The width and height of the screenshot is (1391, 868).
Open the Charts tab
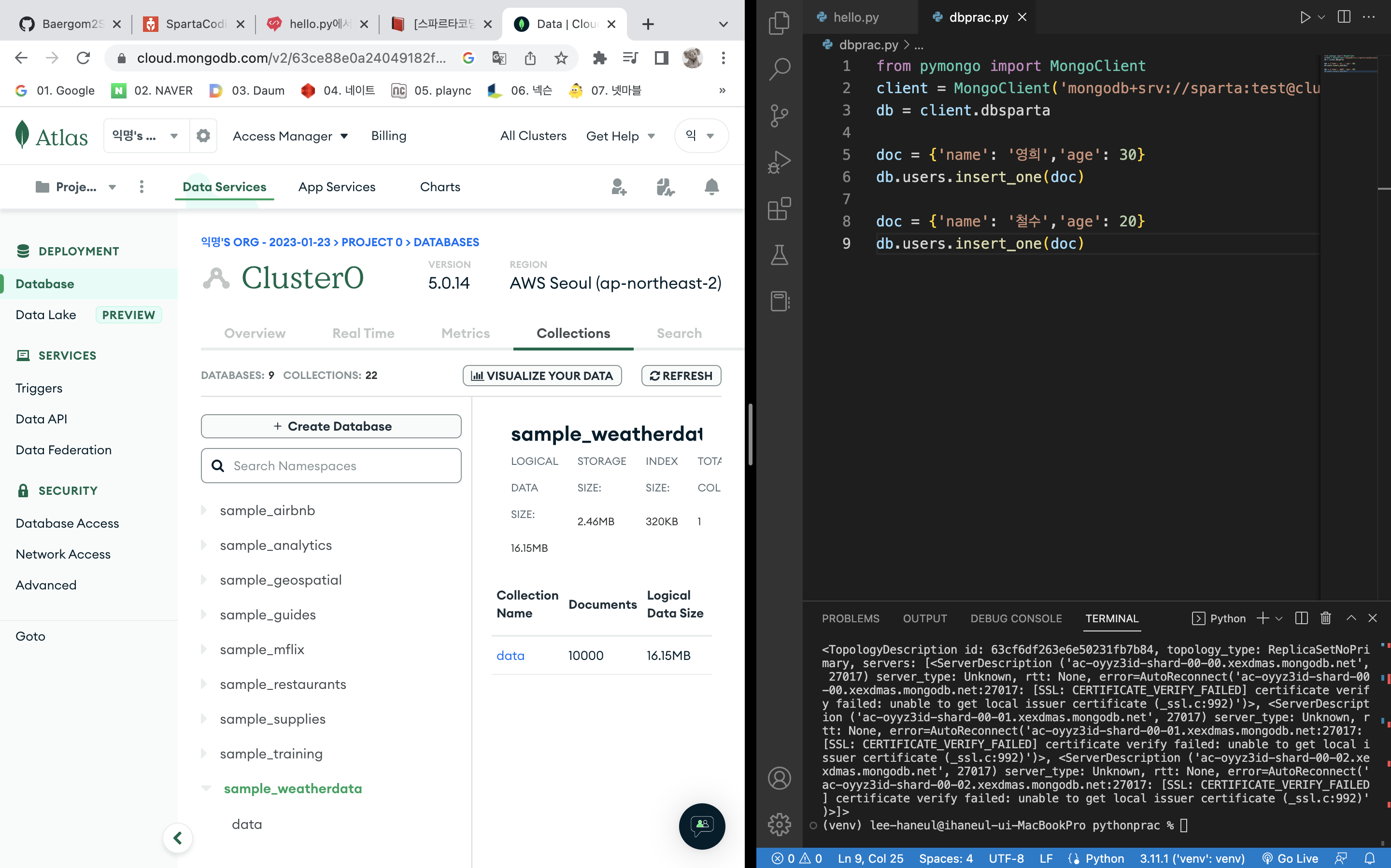pyautogui.click(x=440, y=187)
